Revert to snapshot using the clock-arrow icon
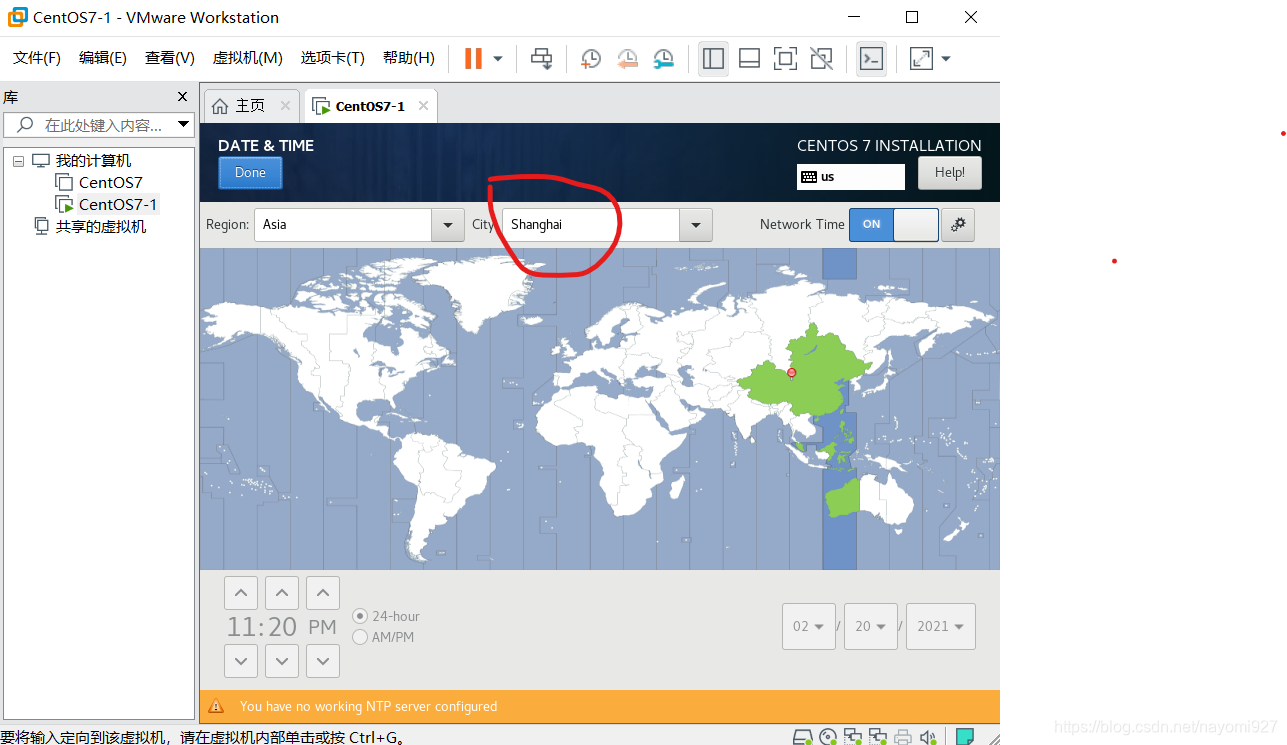Screen dimensions: 1287x745 tap(627, 58)
